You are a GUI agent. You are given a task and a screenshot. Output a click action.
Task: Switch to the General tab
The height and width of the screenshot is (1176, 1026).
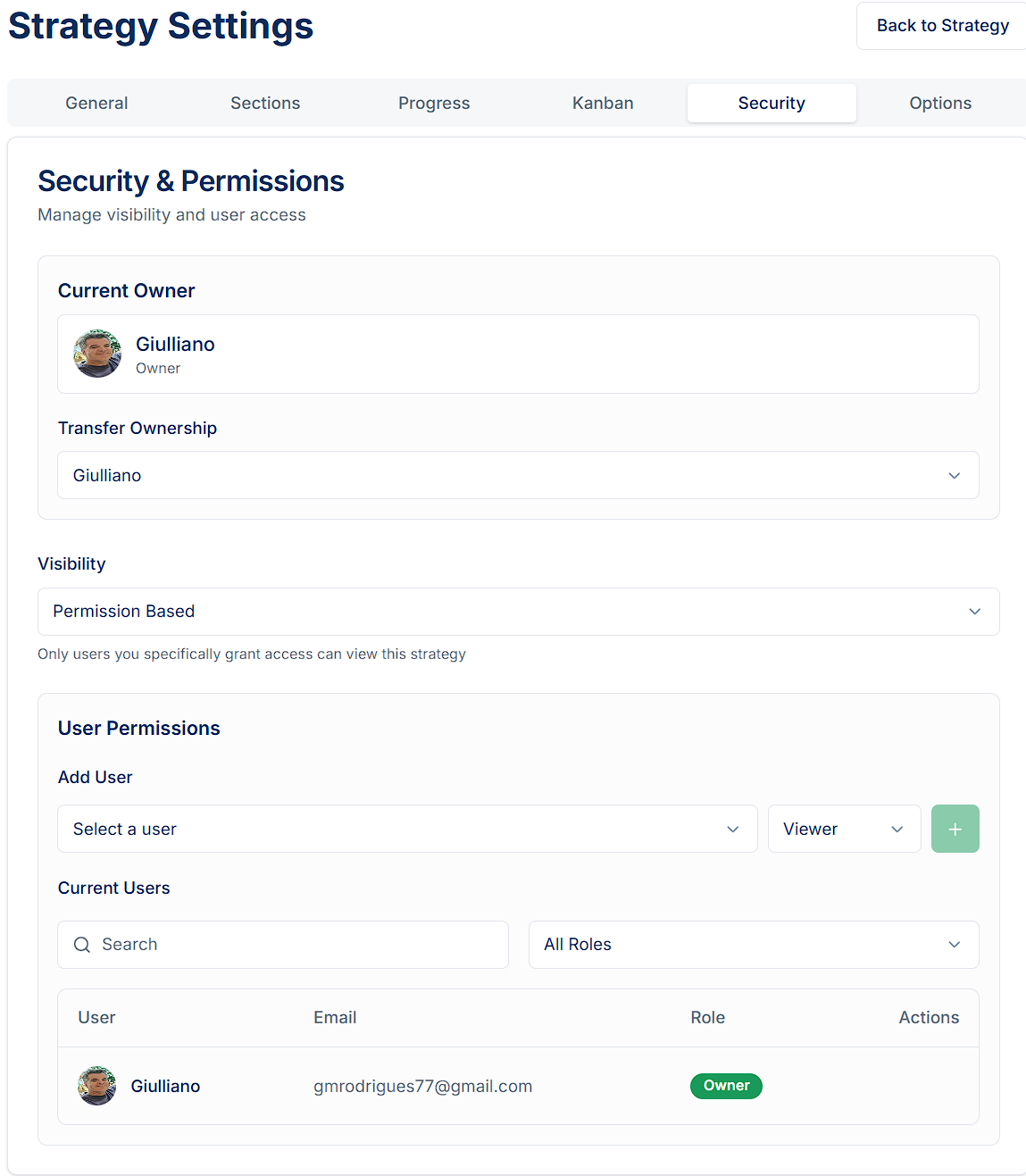[x=96, y=103]
